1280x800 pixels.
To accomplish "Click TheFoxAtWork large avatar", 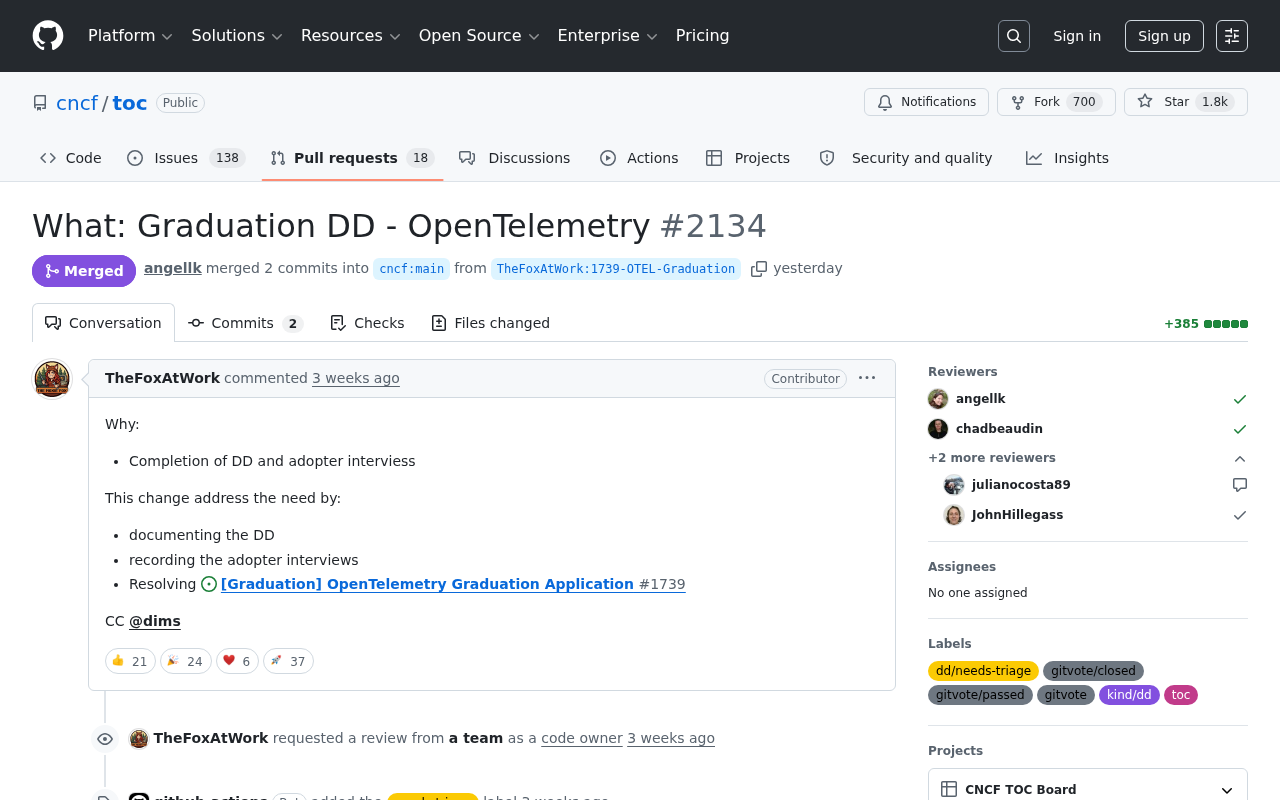I will pyautogui.click(x=52, y=379).
